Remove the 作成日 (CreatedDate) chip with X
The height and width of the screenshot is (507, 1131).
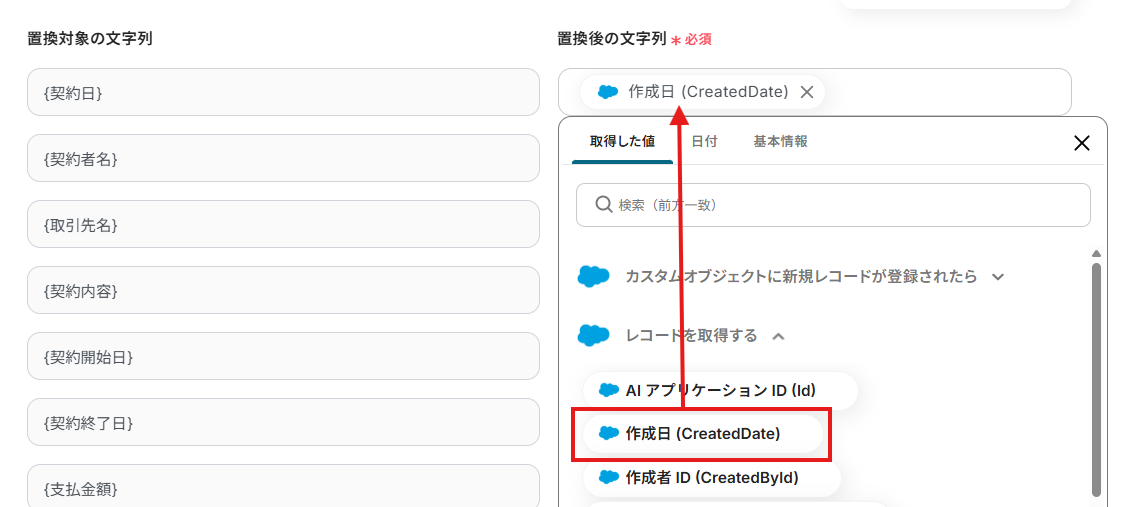pyautogui.click(x=807, y=92)
